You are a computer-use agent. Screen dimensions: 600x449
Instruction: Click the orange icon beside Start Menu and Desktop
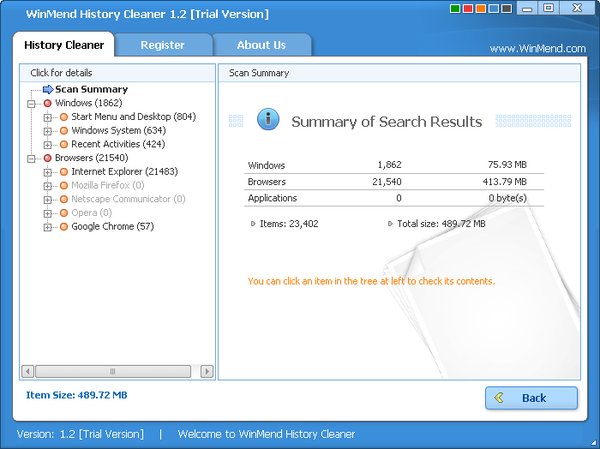[x=64, y=117]
